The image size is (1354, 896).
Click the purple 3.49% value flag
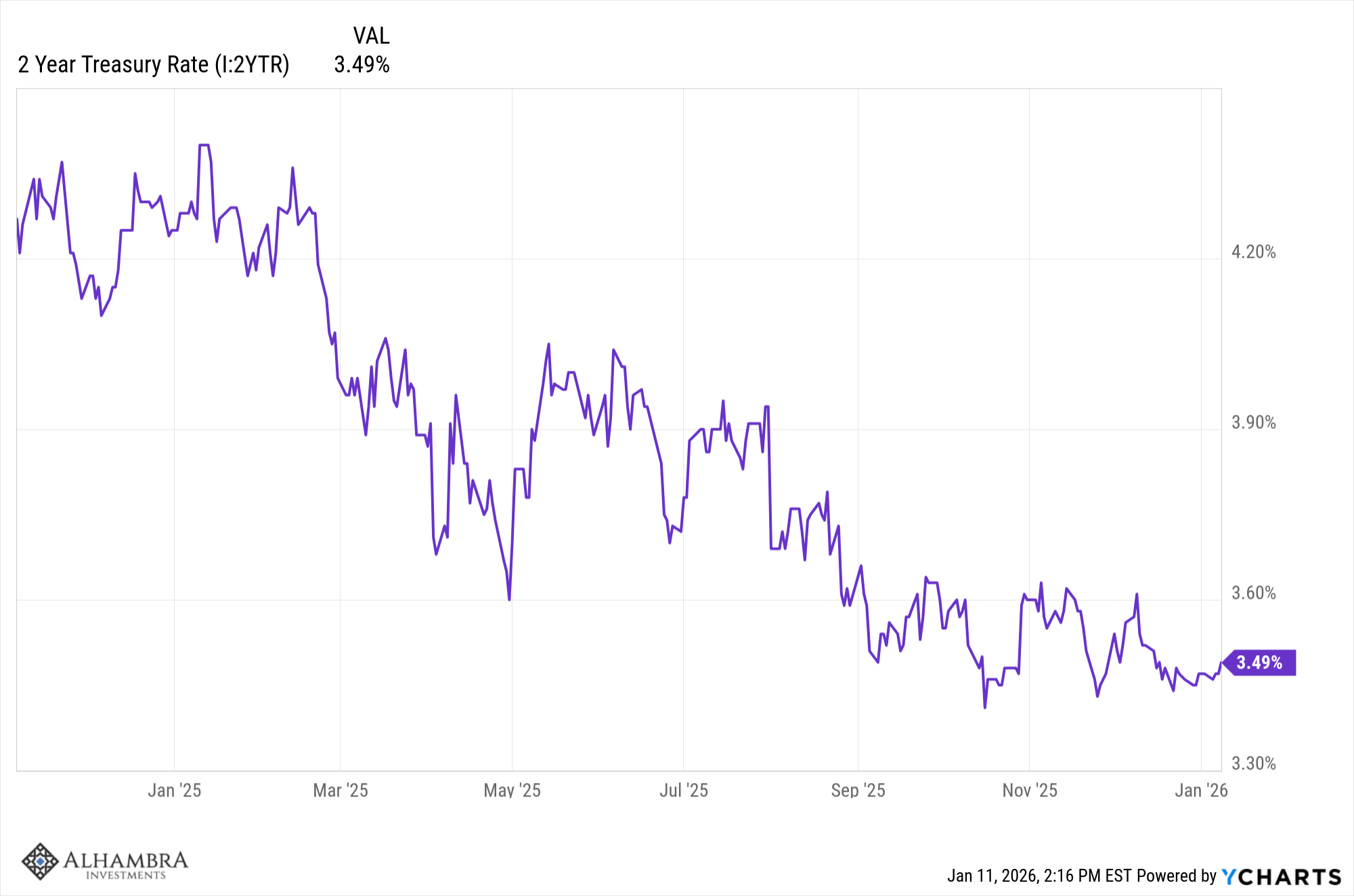(1259, 663)
